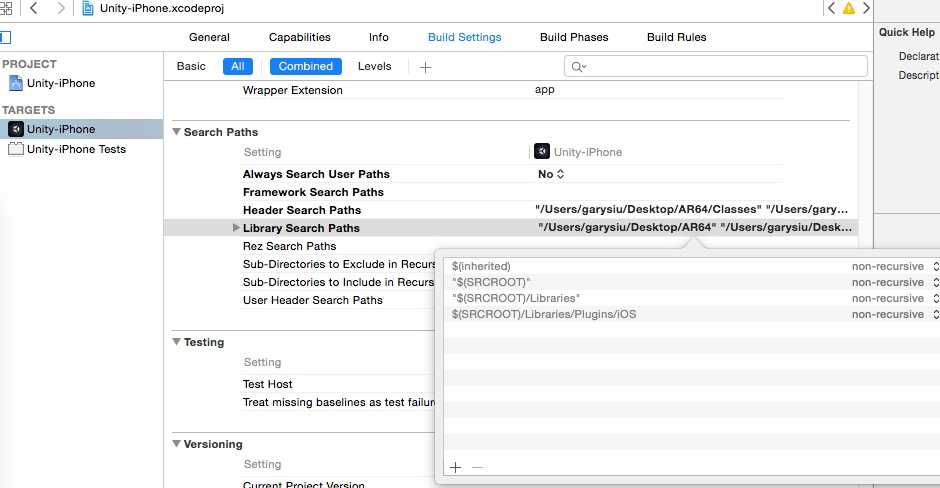Click Unity-iPhone.xcodeproj in the jump bar
This screenshot has width=940, height=488.
162,8
